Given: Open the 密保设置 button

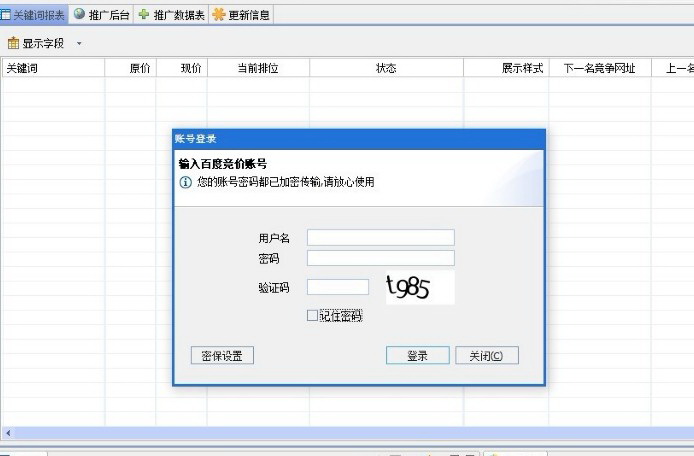Looking at the screenshot, I should [x=222, y=356].
